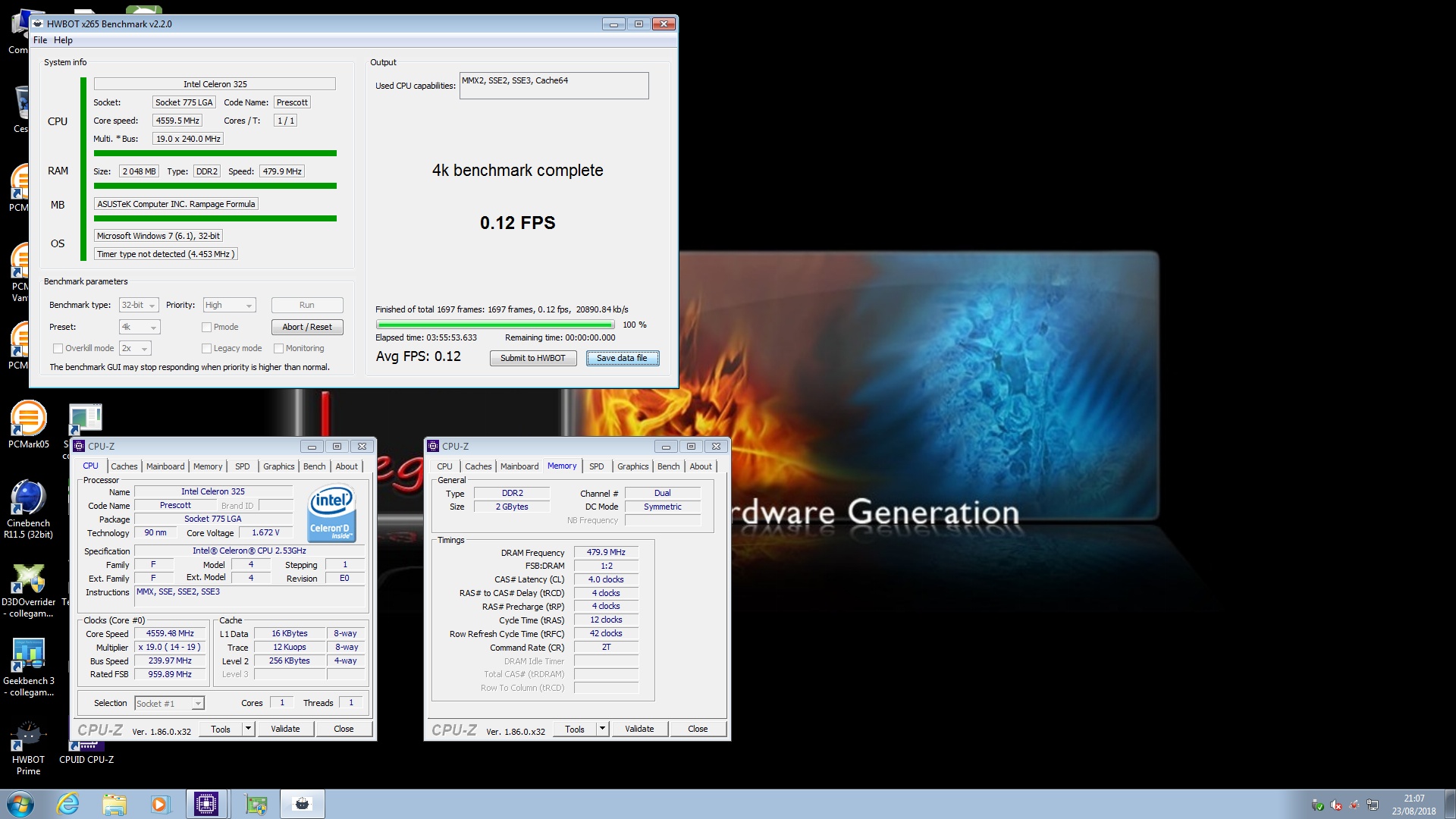Click the Elapsed time 03:55:53.633 text
The width and height of the screenshot is (1456, 819).
click(426, 338)
